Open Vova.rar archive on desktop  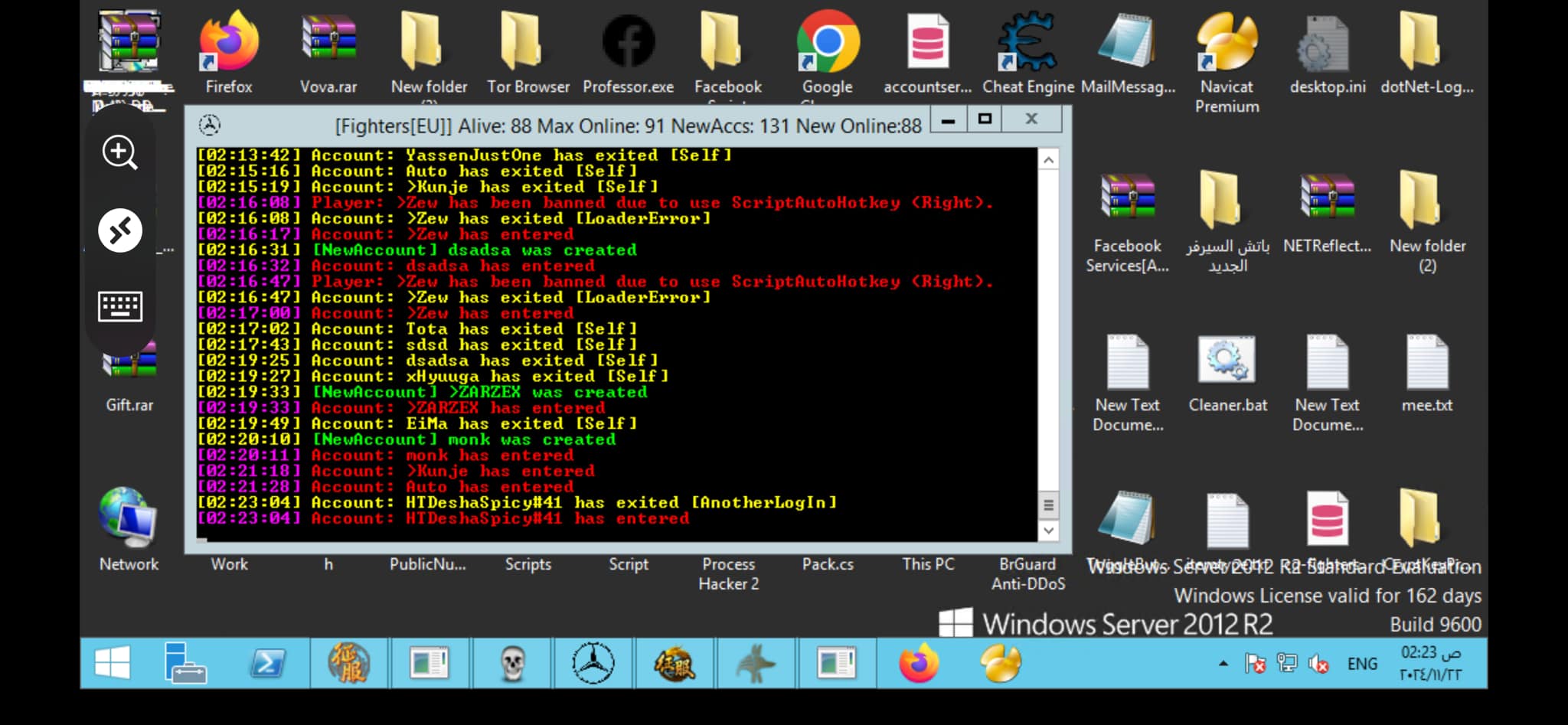(328, 54)
